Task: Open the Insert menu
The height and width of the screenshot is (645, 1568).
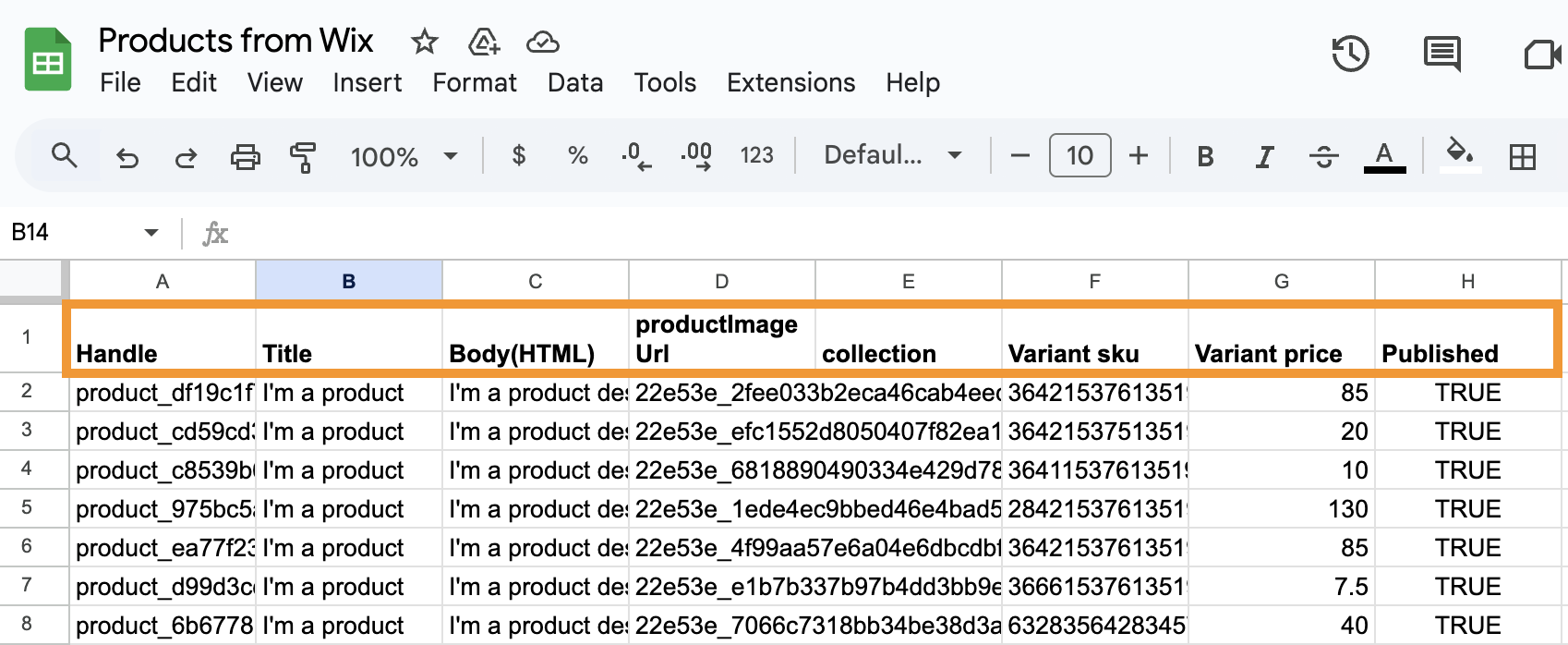Action: click(x=368, y=82)
